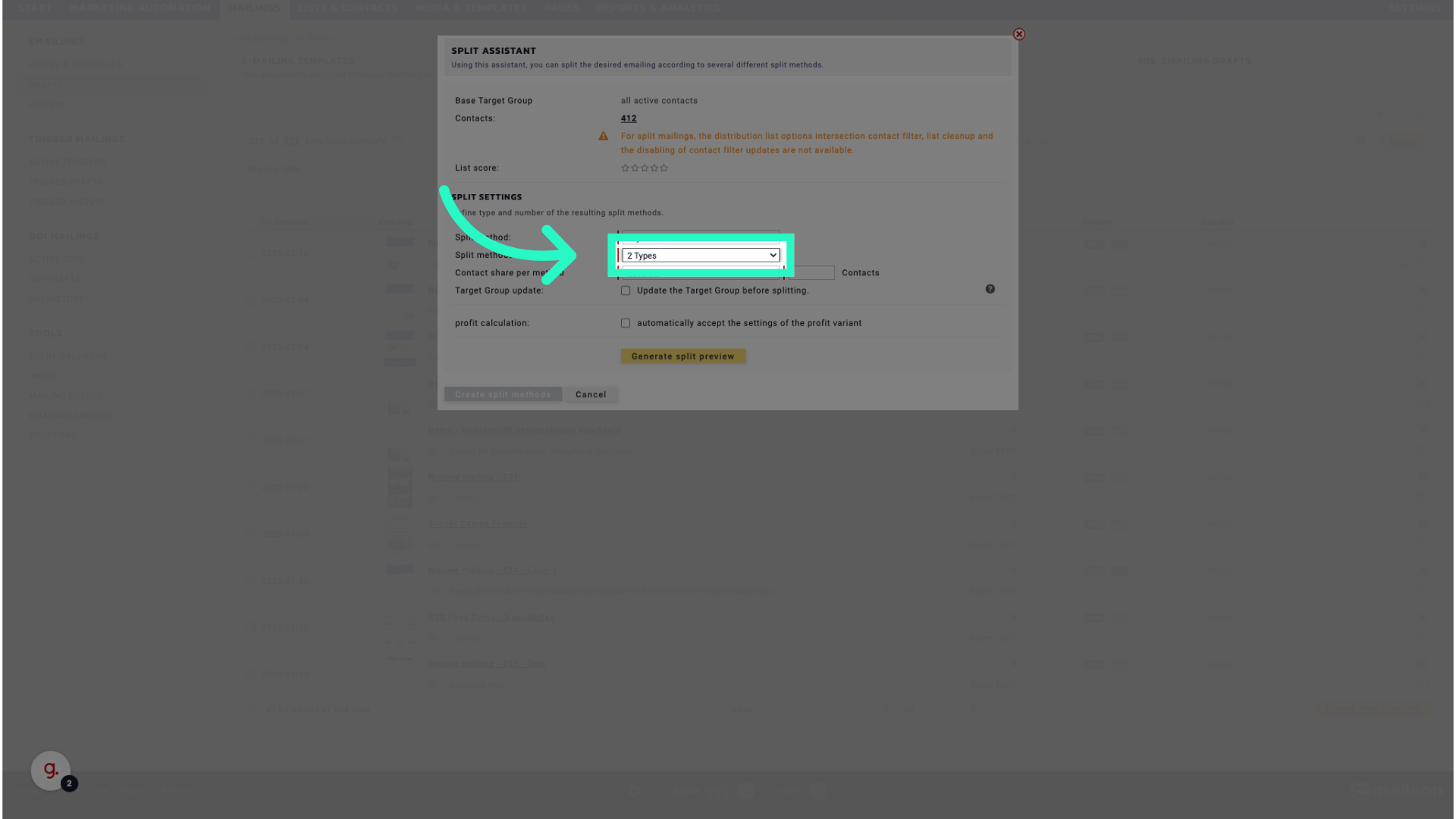Open HISTORY under Emailings sidebar
The height and width of the screenshot is (819, 1456).
coord(48,105)
